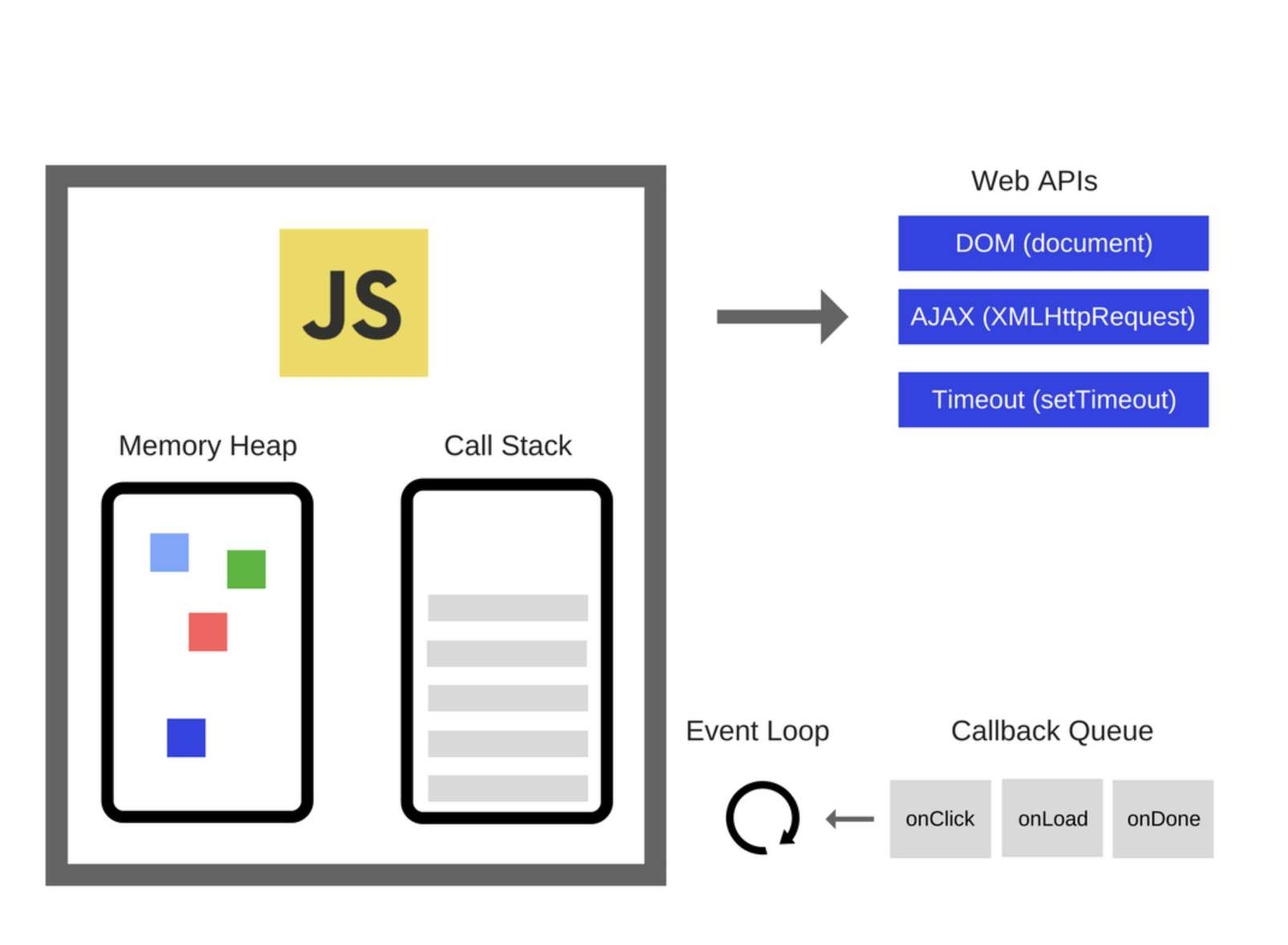
Task: Select the green square in Memory Heap
Action: pos(246,569)
